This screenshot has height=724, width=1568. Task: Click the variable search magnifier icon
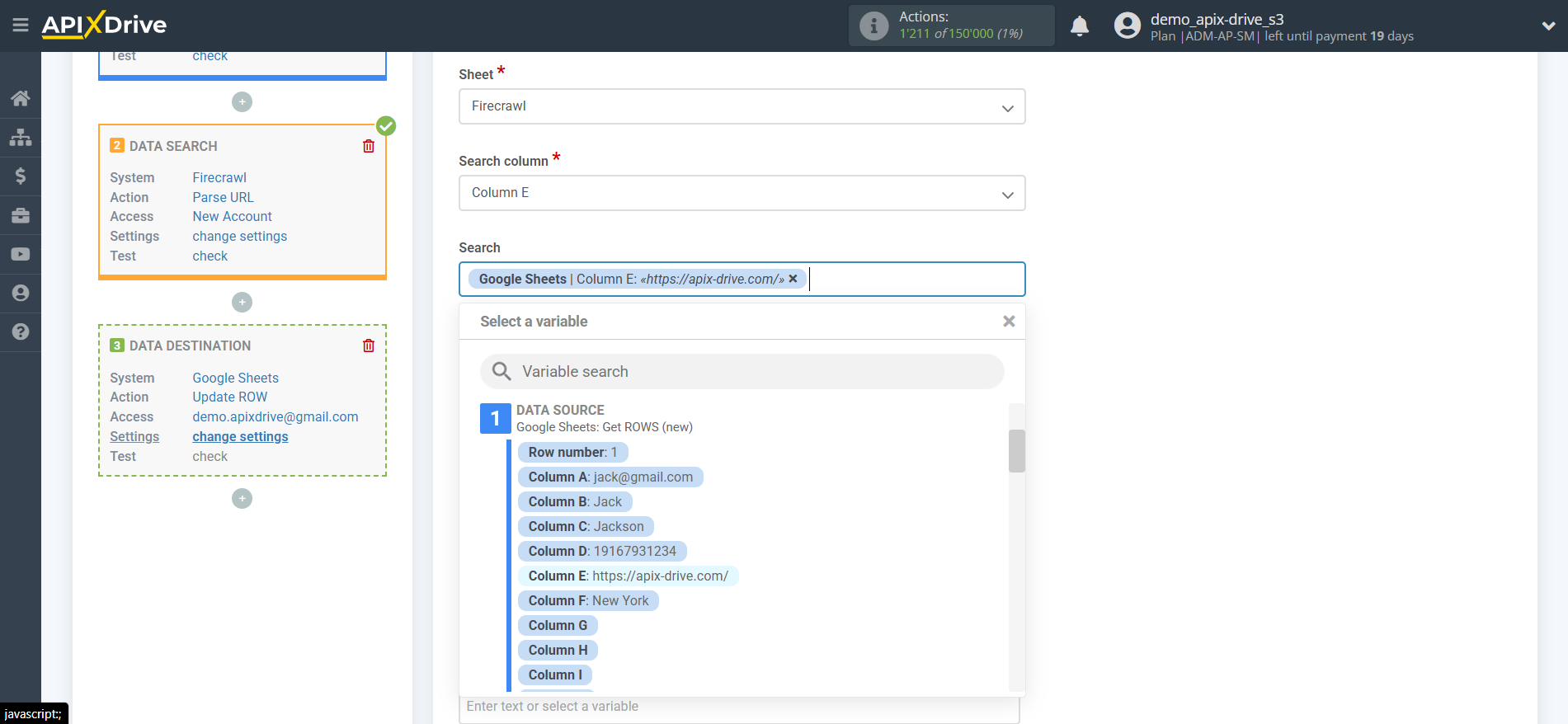pos(501,372)
